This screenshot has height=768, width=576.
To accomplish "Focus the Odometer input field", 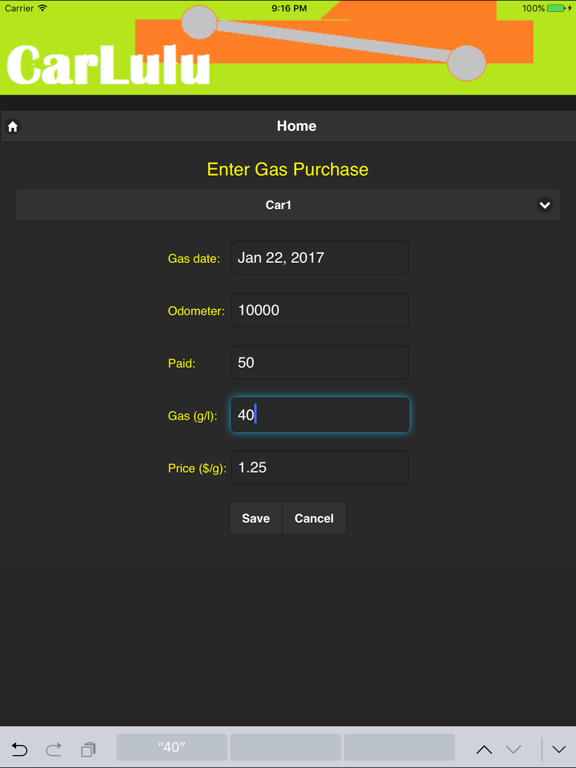I will 320,310.
